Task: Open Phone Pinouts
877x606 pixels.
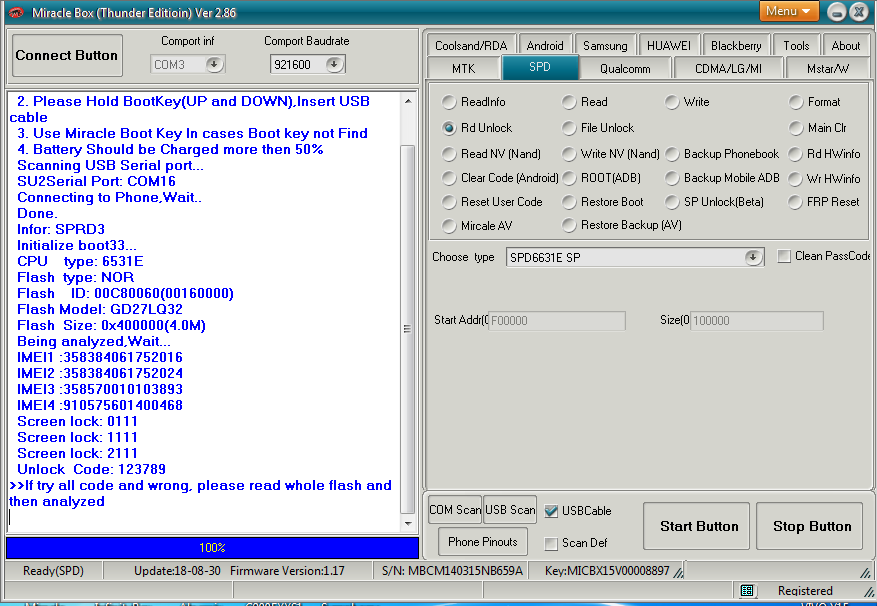Action: 483,542
